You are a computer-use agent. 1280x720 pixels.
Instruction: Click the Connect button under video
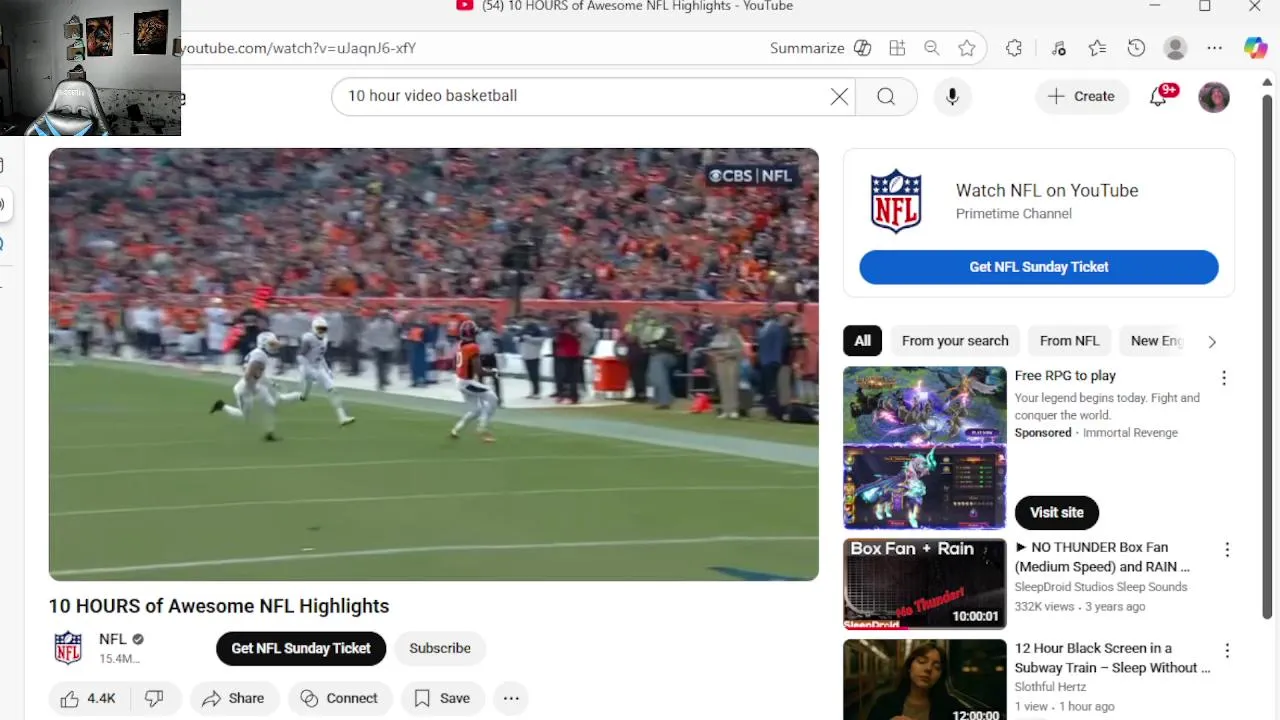pyautogui.click(x=340, y=698)
